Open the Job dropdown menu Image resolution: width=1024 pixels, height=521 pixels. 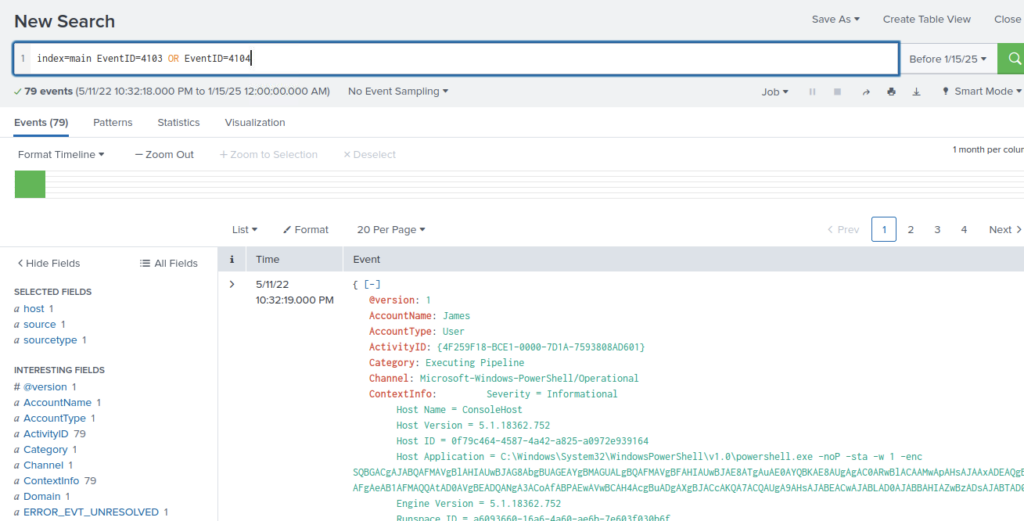point(775,92)
